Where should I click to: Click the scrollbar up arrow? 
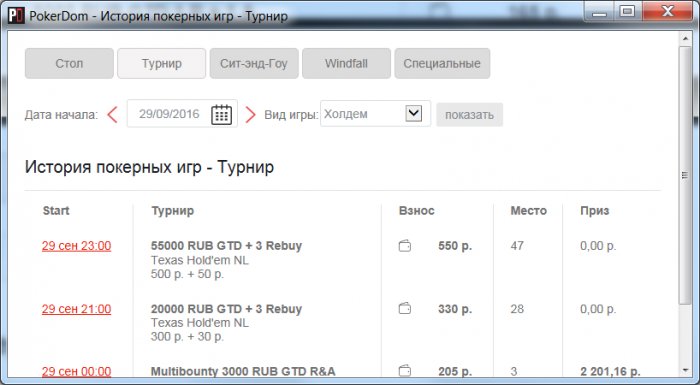[x=685, y=39]
